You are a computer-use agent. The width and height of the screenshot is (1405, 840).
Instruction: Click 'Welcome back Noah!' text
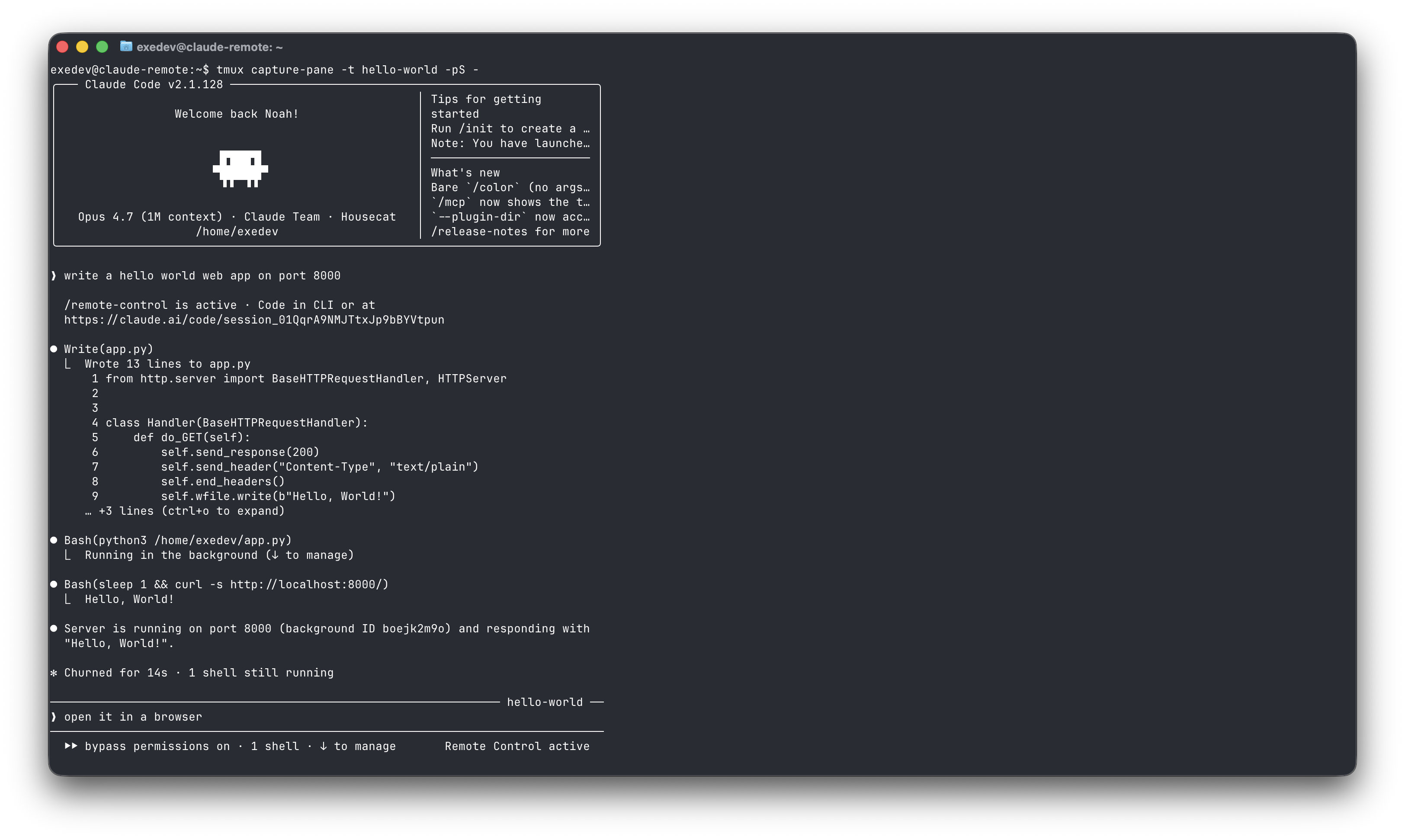[237, 114]
